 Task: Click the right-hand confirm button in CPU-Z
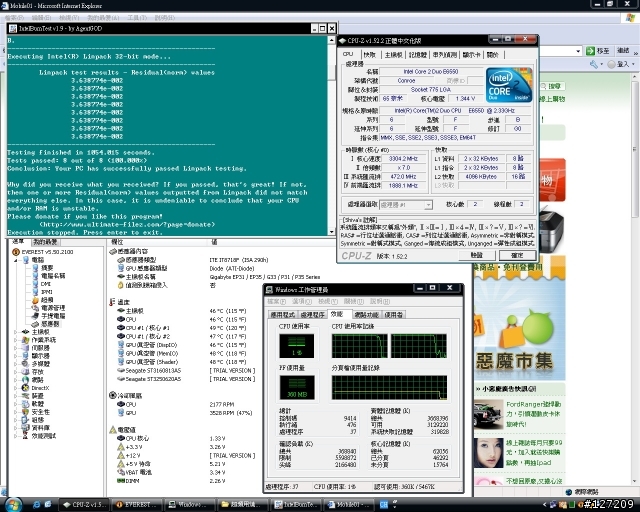(x=517, y=255)
